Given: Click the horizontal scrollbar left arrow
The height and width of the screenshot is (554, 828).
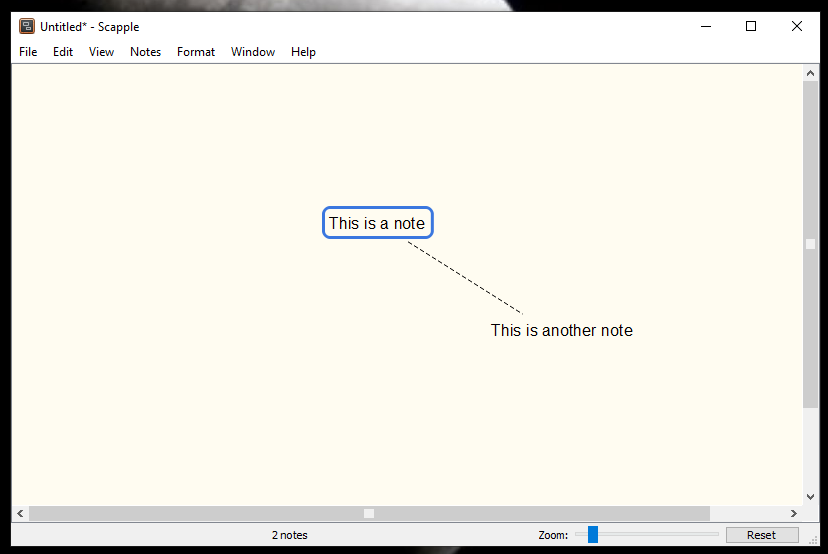Looking at the screenshot, I should tap(20, 513).
